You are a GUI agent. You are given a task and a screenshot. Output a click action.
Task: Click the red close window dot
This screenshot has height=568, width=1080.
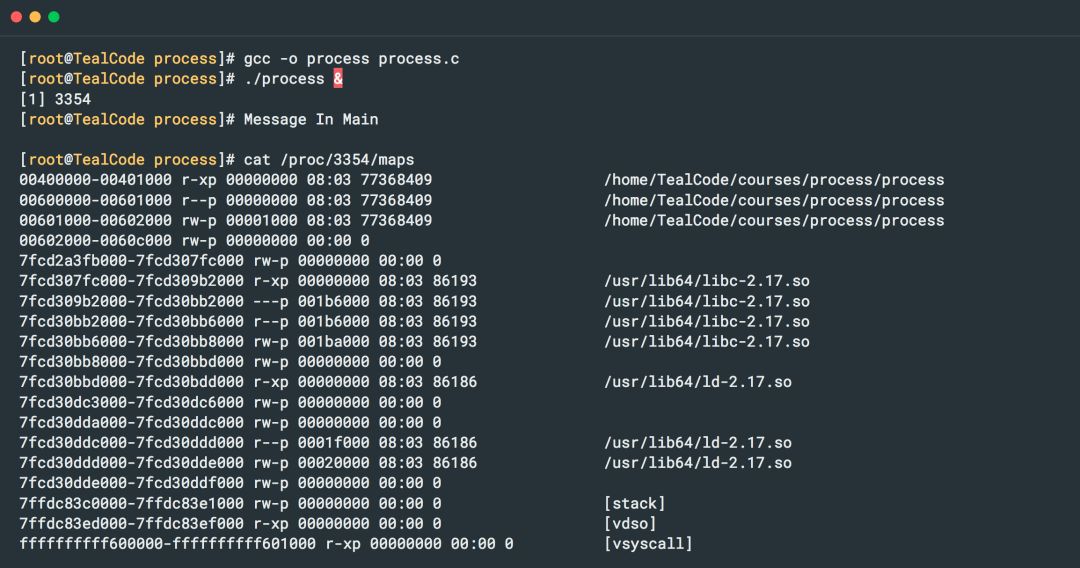coord(16,17)
